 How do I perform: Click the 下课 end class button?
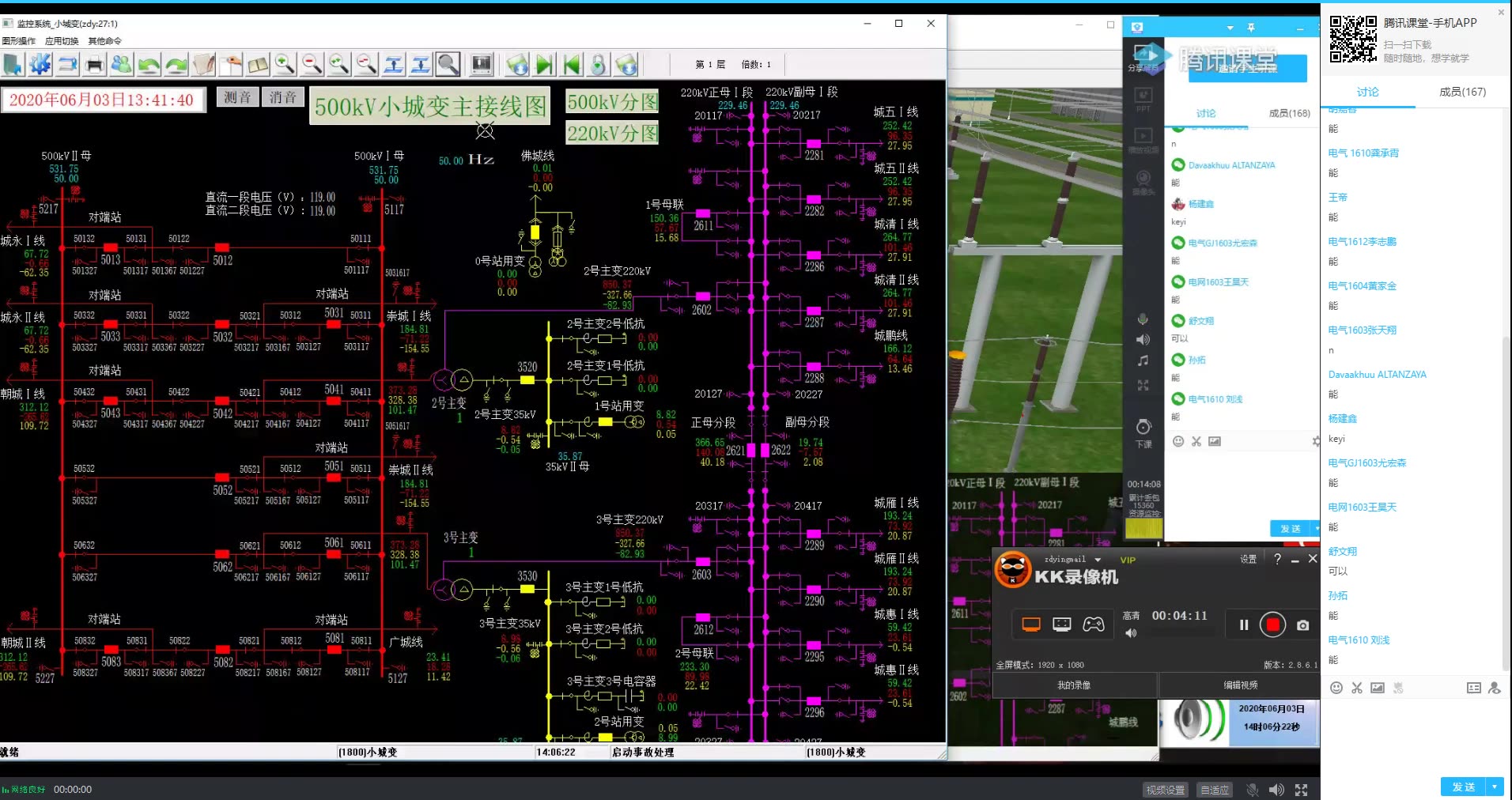click(1143, 434)
